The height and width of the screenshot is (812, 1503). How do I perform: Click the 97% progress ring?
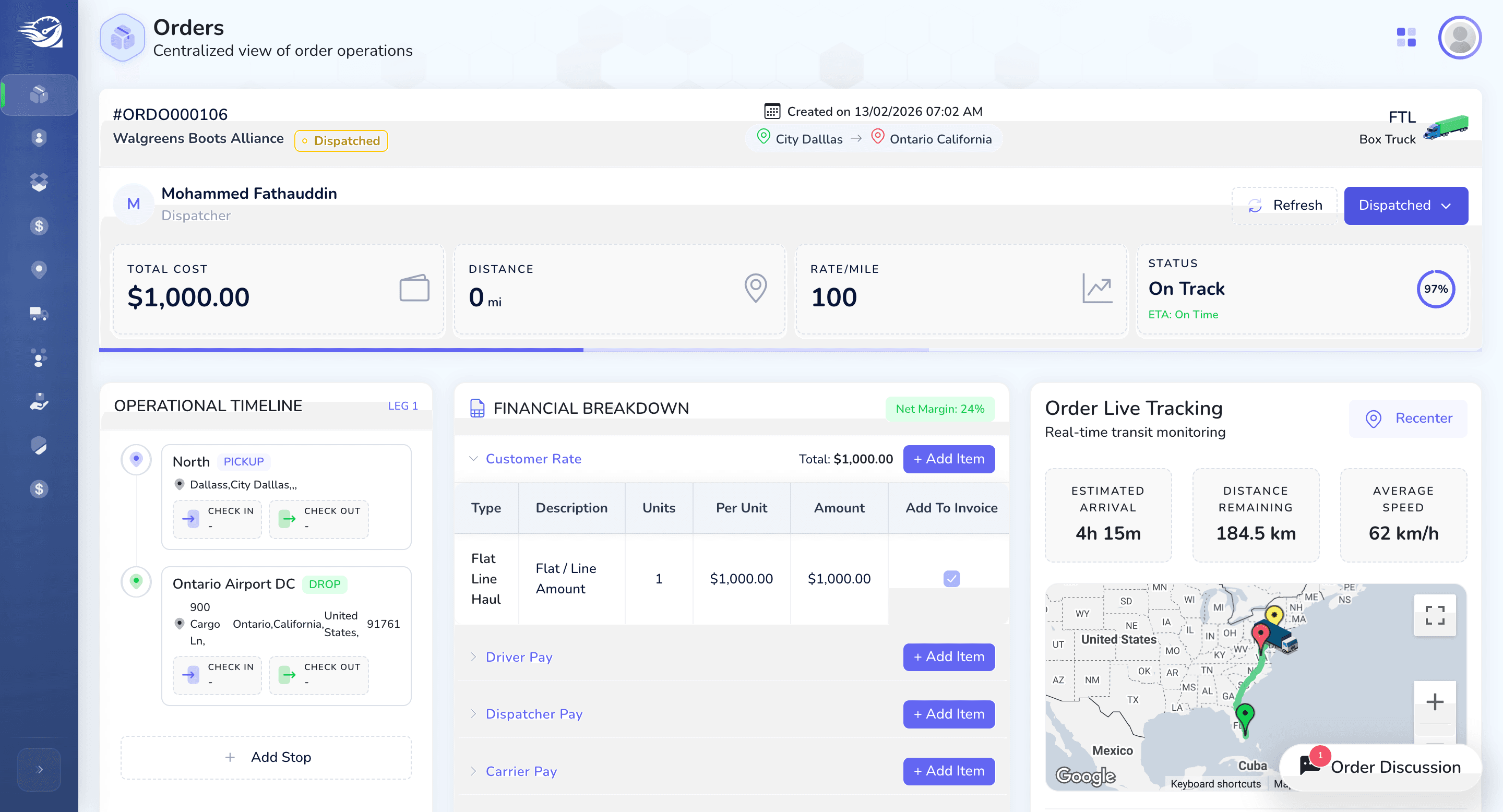(1435, 289)
